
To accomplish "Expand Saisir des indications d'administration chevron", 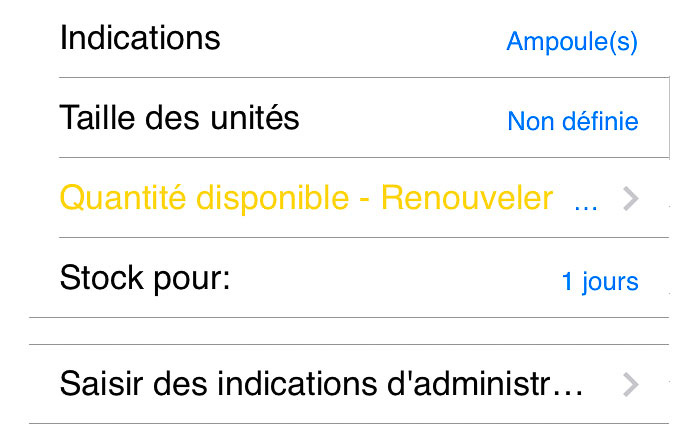I will [x=630, y=384].
